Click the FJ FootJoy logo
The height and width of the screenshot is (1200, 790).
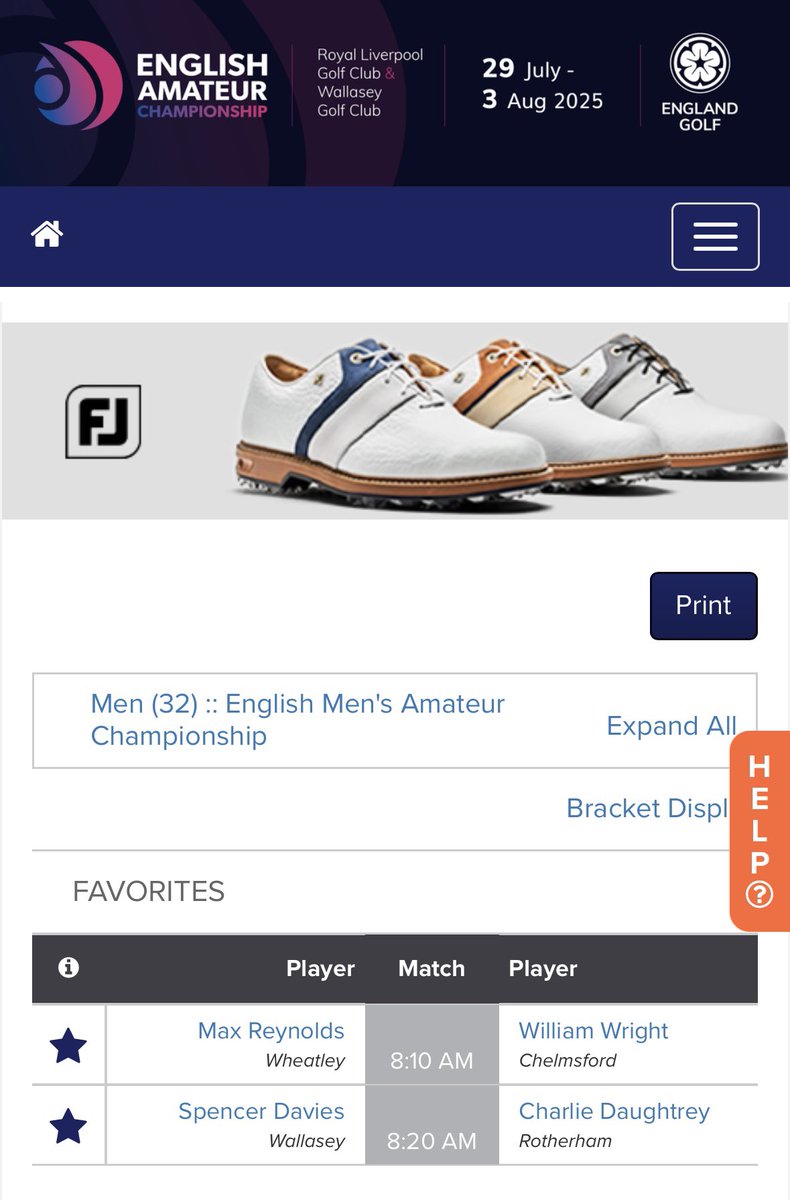(103, 421)
